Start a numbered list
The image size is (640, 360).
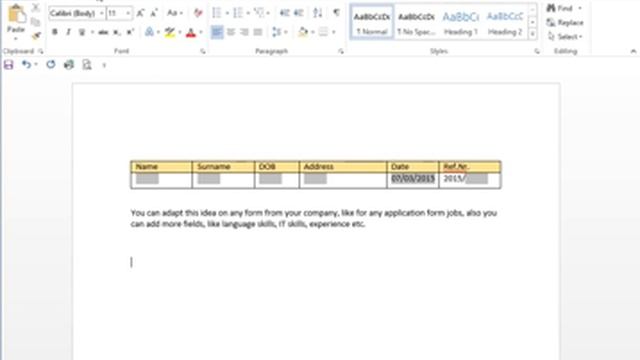pos(238,13)
